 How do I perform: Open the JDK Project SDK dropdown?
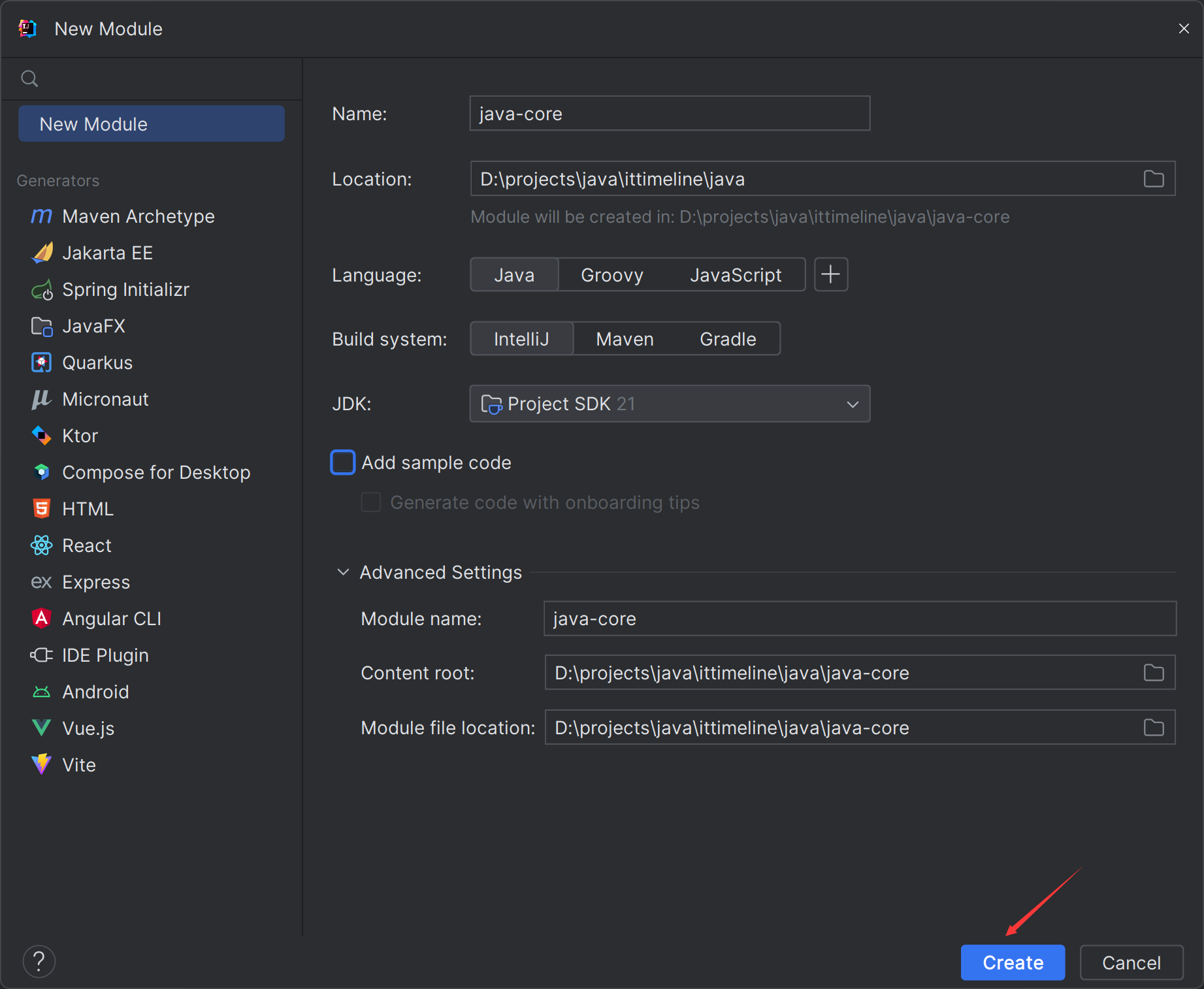[670, 404]
